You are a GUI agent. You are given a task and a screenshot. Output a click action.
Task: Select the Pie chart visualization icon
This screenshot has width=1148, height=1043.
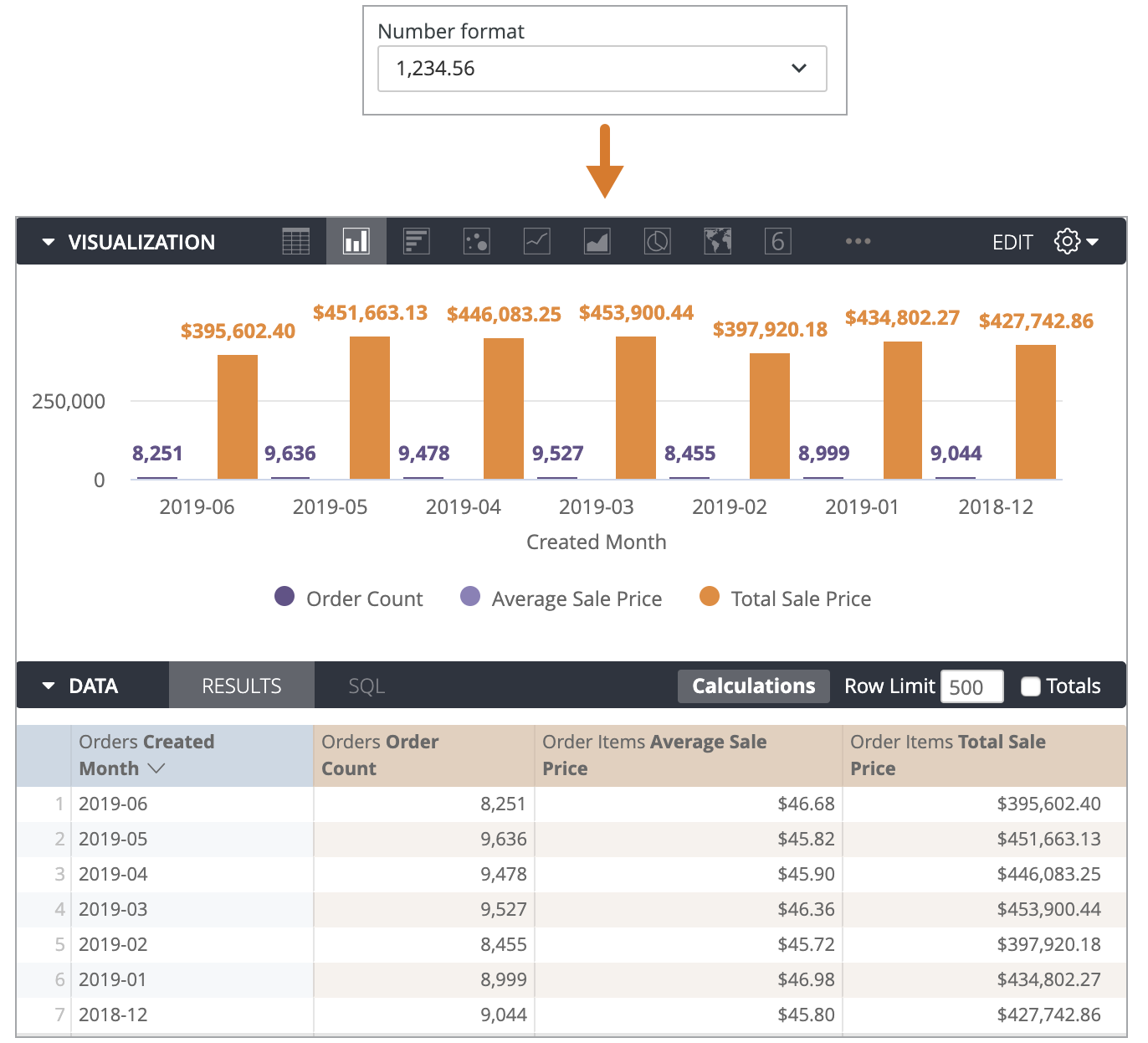tap(657, 241)
